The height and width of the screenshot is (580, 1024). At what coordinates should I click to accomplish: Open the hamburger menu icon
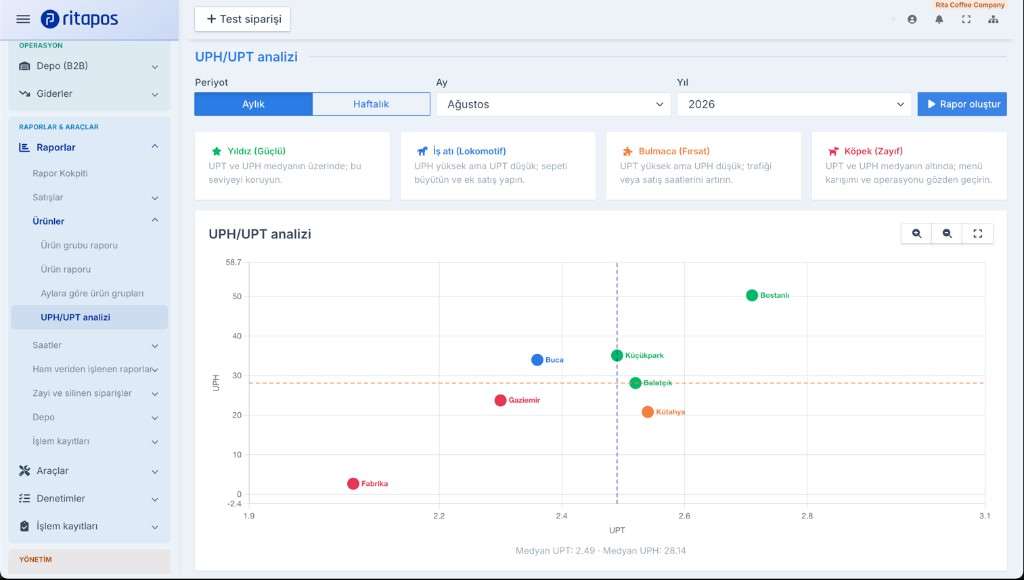pos(23,19)
